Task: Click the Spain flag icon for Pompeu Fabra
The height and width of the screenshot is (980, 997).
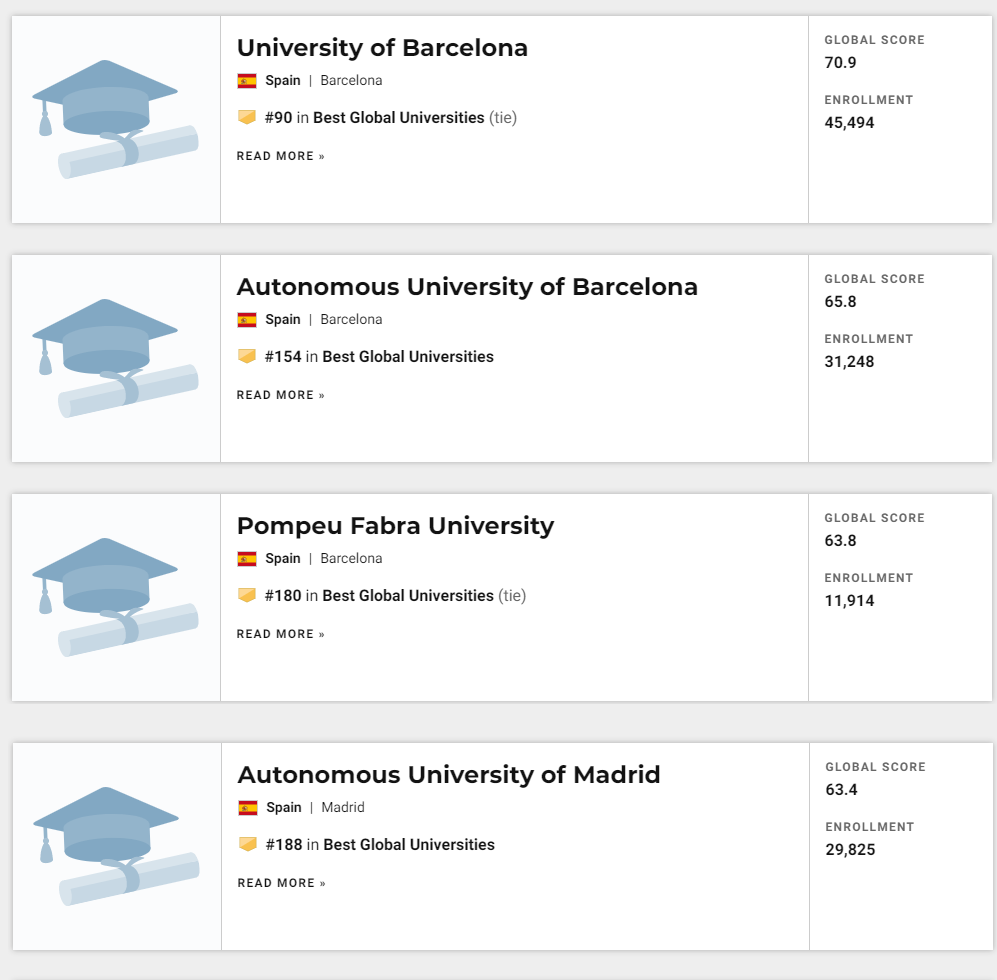Action: tap(247, 559)
